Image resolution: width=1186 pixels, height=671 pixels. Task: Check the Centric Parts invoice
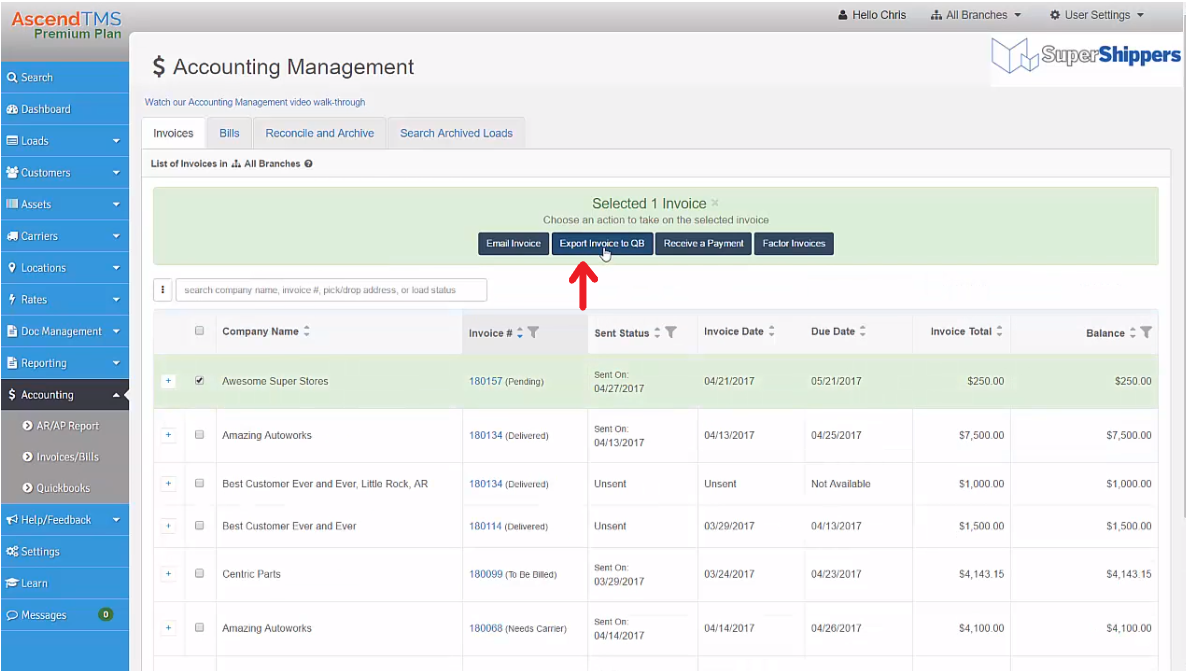point(200,573)
